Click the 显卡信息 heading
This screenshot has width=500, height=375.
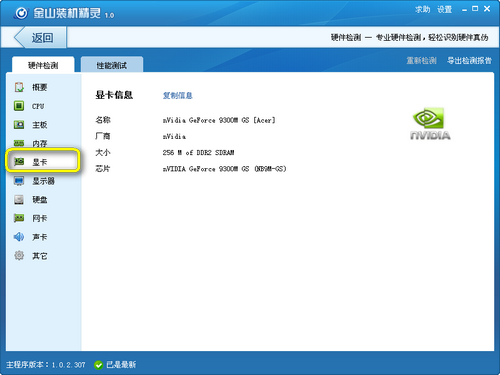click(114, 95)
